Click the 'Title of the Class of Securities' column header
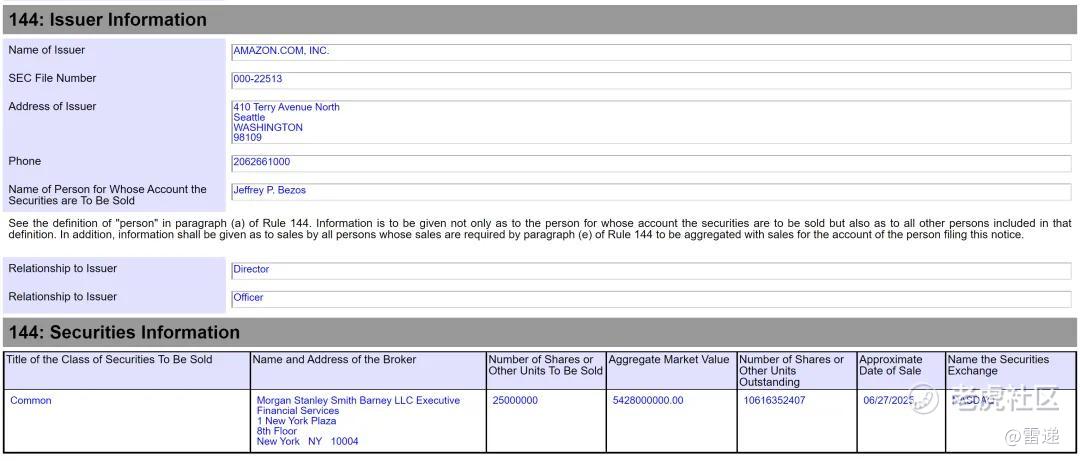 click(x=127, y=370)
